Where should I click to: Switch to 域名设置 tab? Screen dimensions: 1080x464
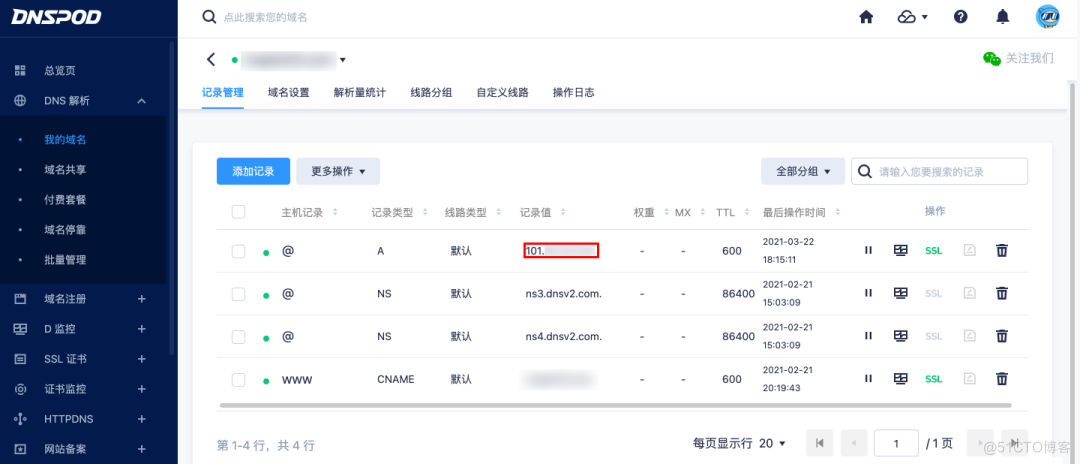point(289,92)
